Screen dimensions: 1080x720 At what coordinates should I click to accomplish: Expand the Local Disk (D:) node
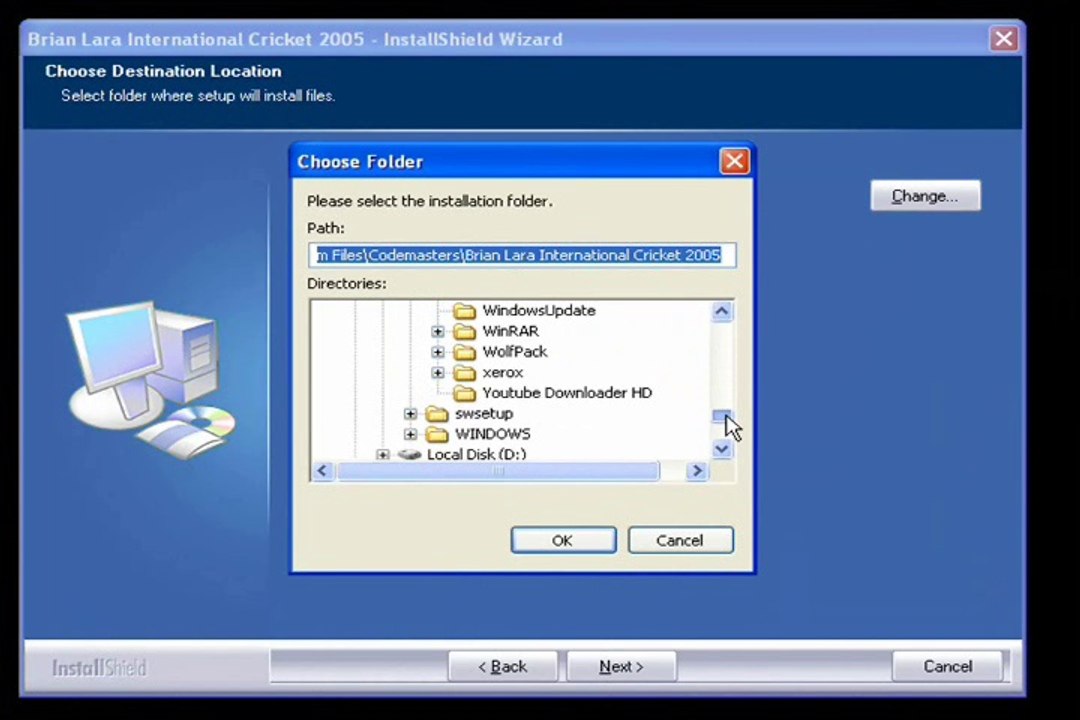pos(382,455)
